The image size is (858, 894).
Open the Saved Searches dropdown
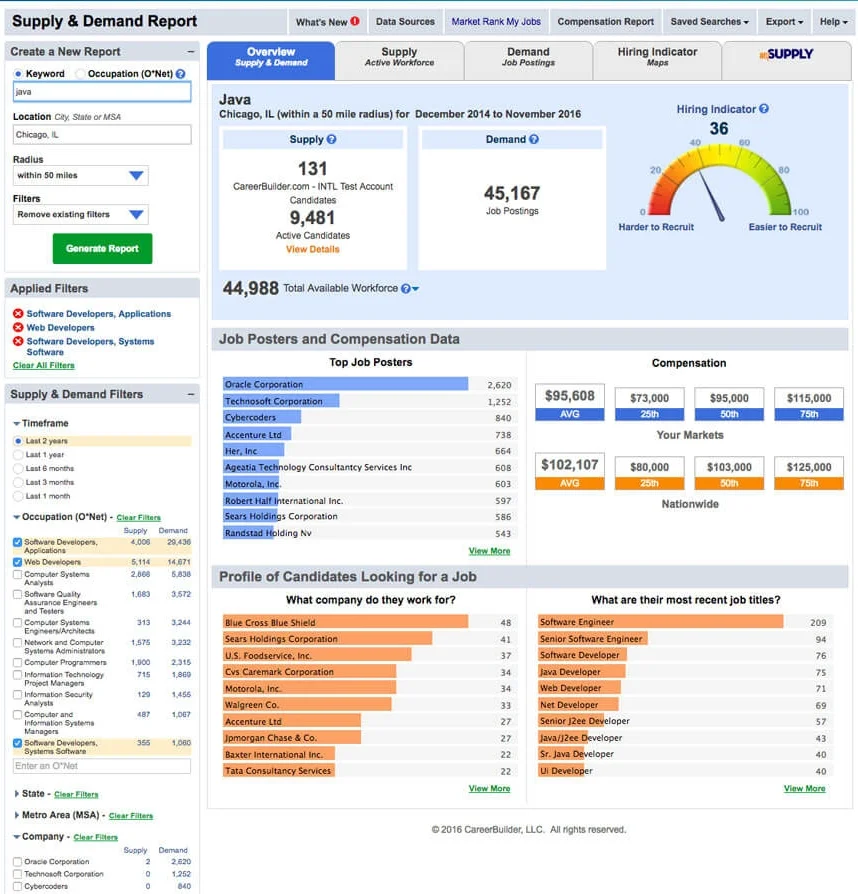(x=709, y=22)
